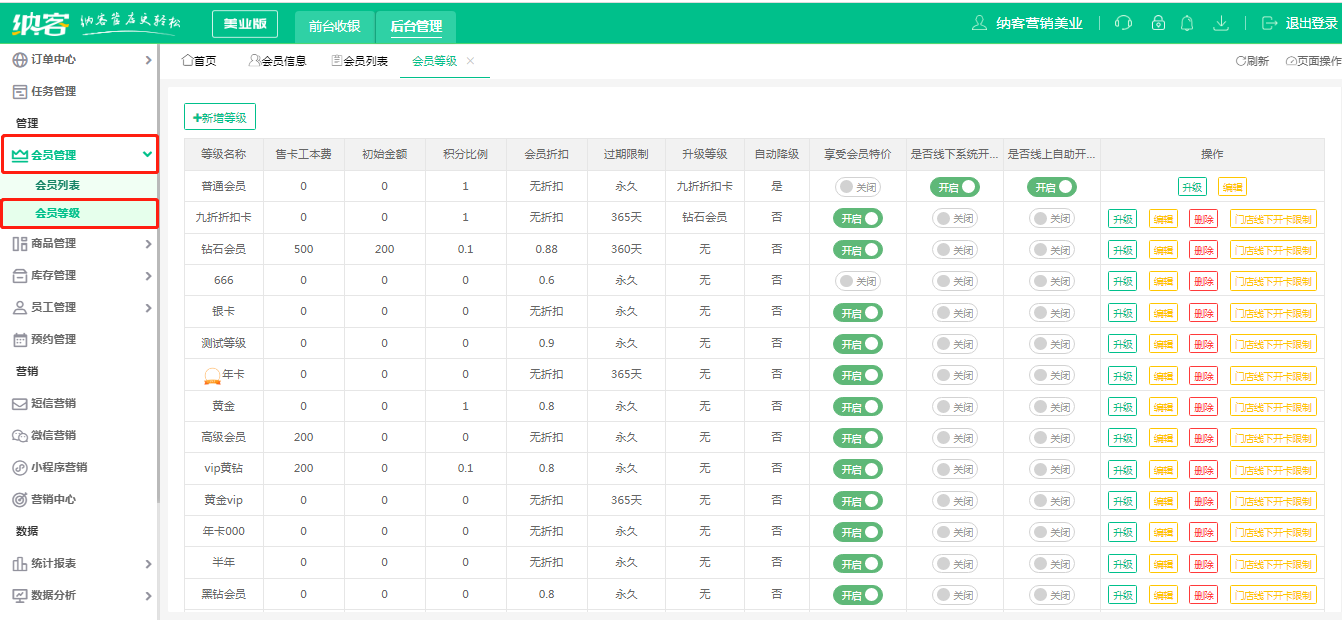1342x620 pixels.
Task: Switch to the 会员列表 tab
Action: click(358, 61)
